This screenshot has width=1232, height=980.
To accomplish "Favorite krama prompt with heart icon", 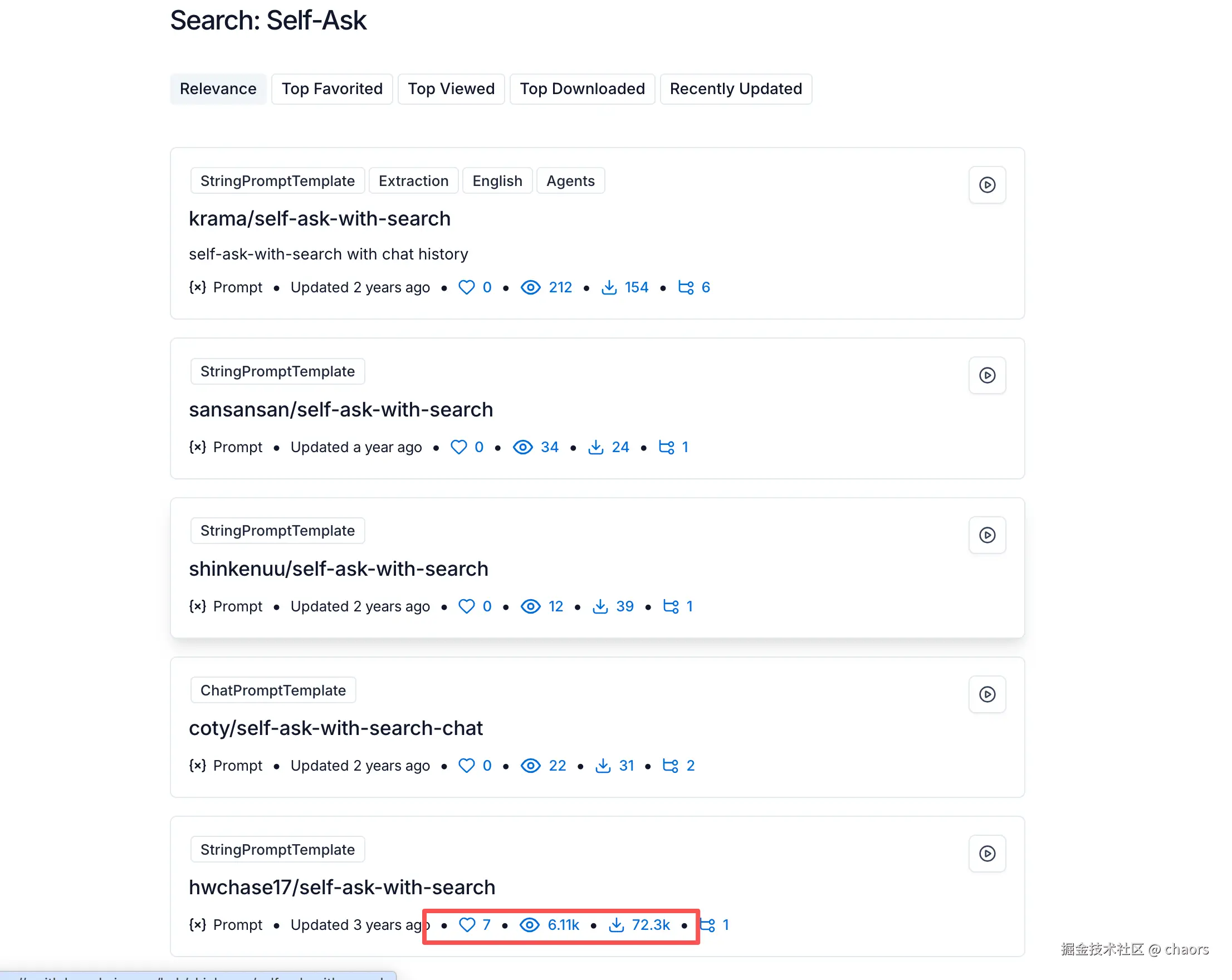I will [x=466, y=287].
